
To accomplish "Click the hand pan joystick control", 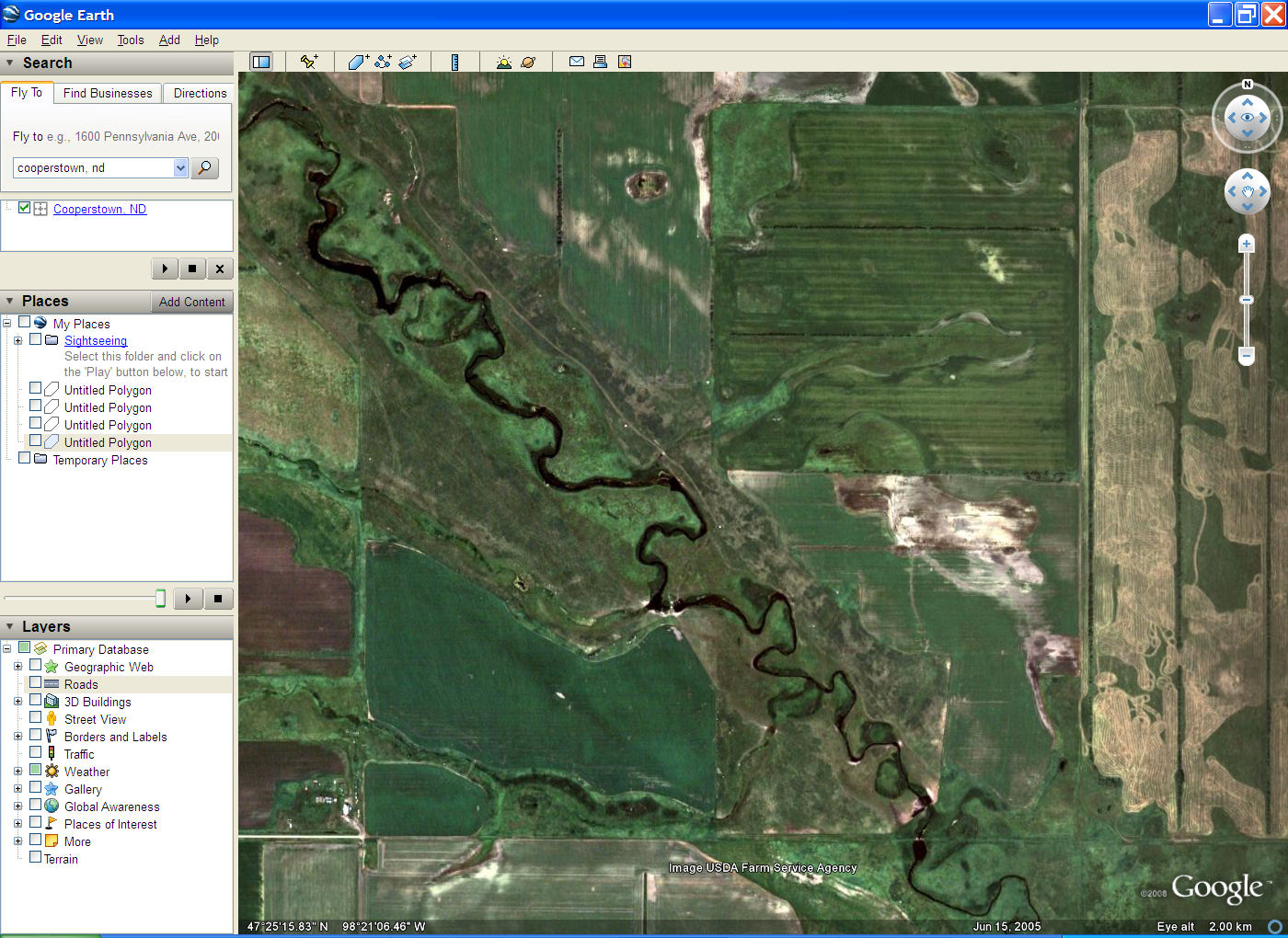I will coord(1248,191).
